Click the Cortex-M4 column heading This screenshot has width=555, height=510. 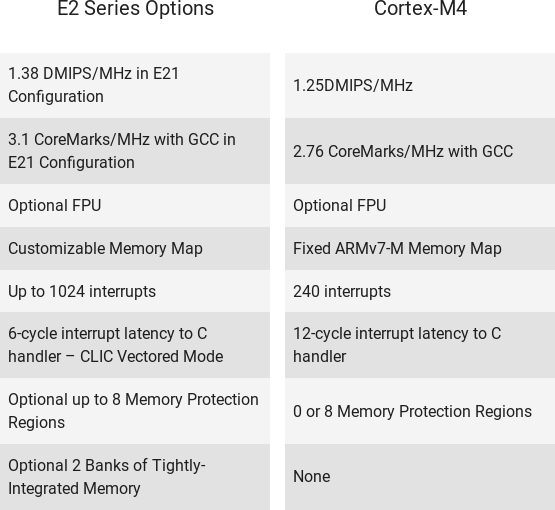(x=420, y=8)
